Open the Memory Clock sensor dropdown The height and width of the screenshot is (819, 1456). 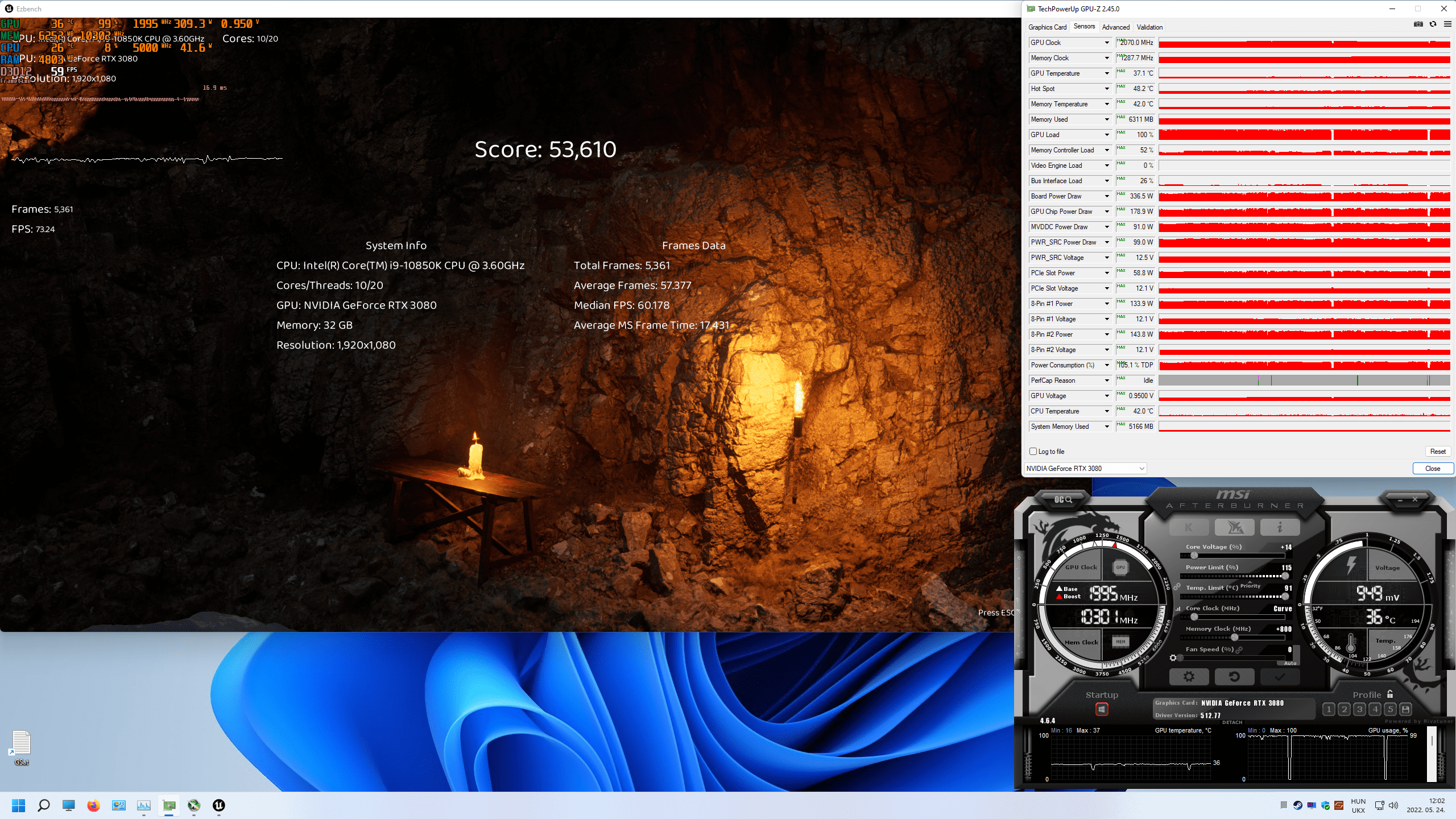[x=1107, y=58]
